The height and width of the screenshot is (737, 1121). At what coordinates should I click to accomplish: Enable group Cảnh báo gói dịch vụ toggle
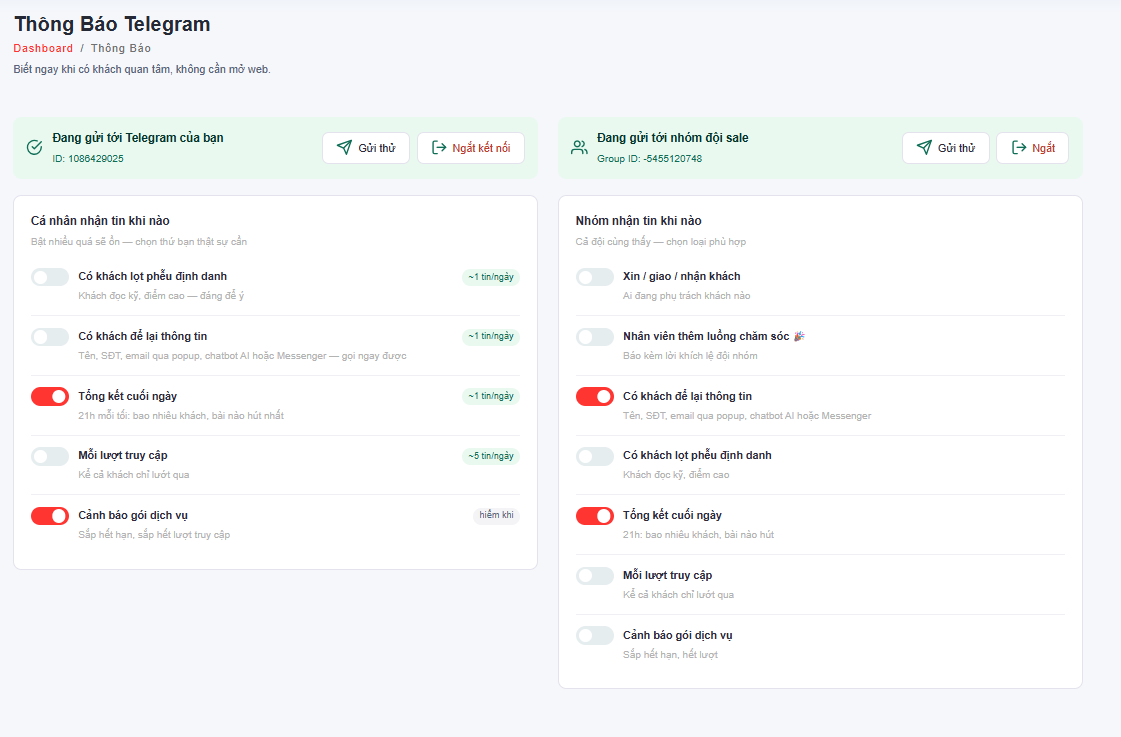(x=595, y=635)
